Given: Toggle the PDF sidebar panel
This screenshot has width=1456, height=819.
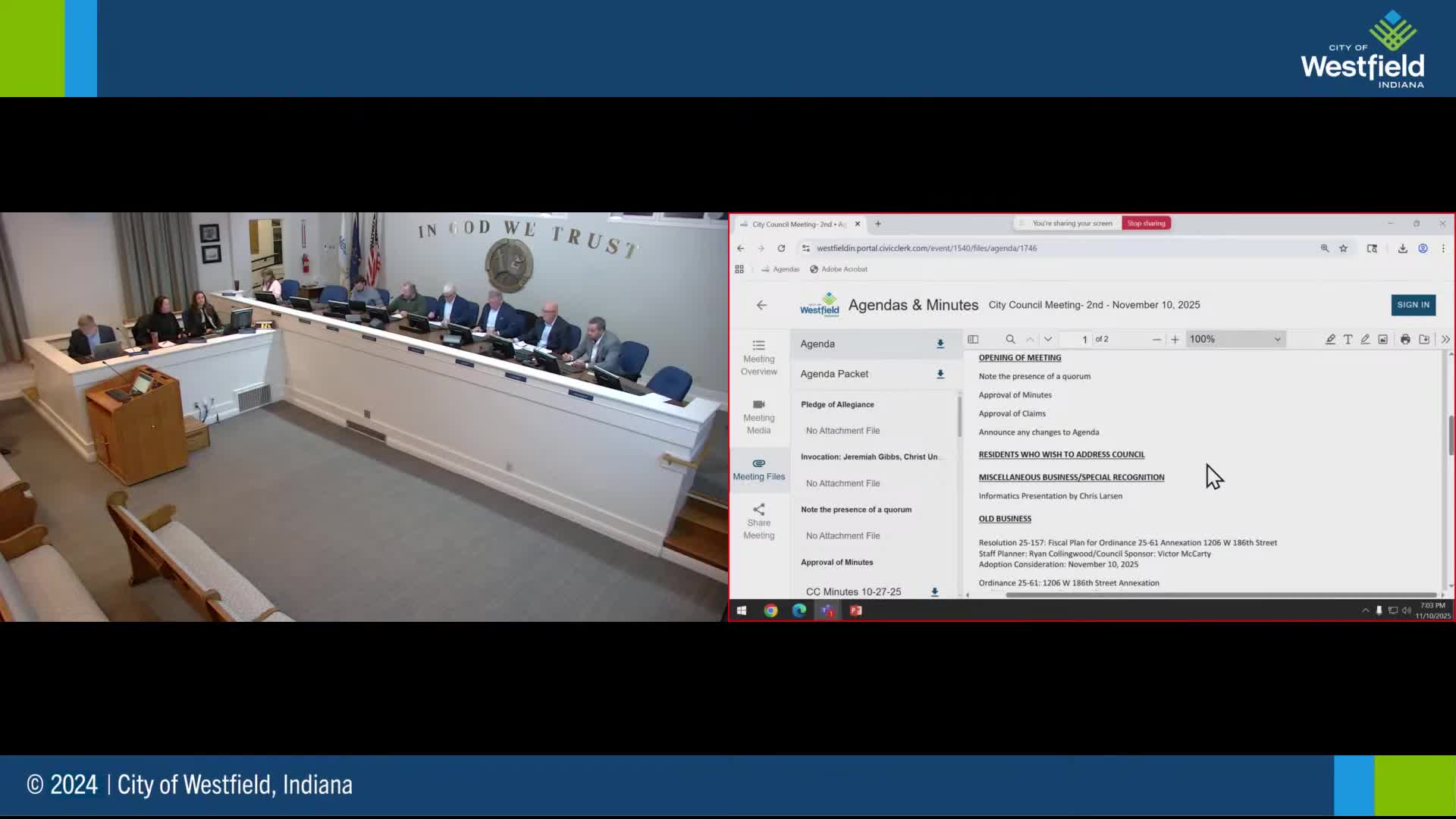Looking at the screenshot, I should pos(973,339).
